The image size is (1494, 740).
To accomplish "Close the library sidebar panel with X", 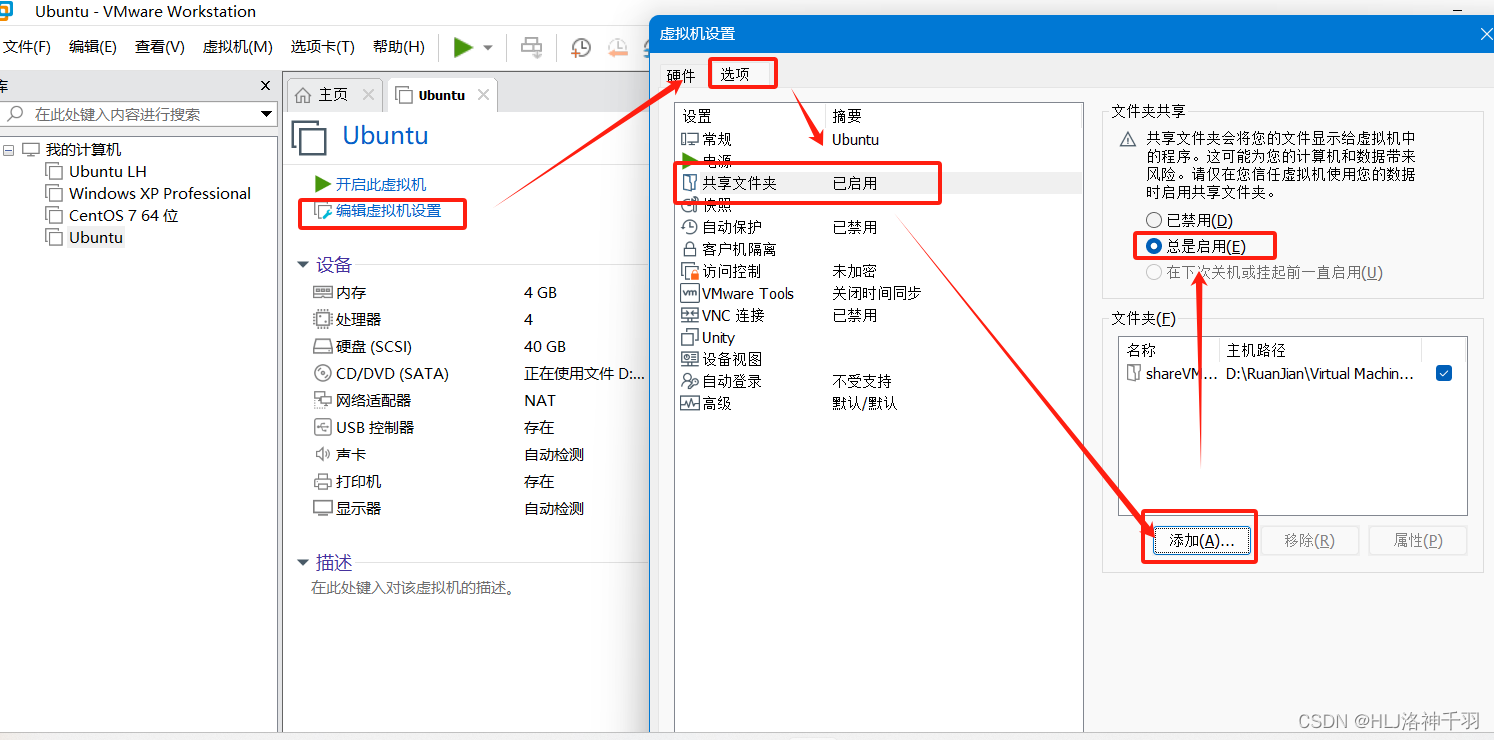I will pos(265,86).
